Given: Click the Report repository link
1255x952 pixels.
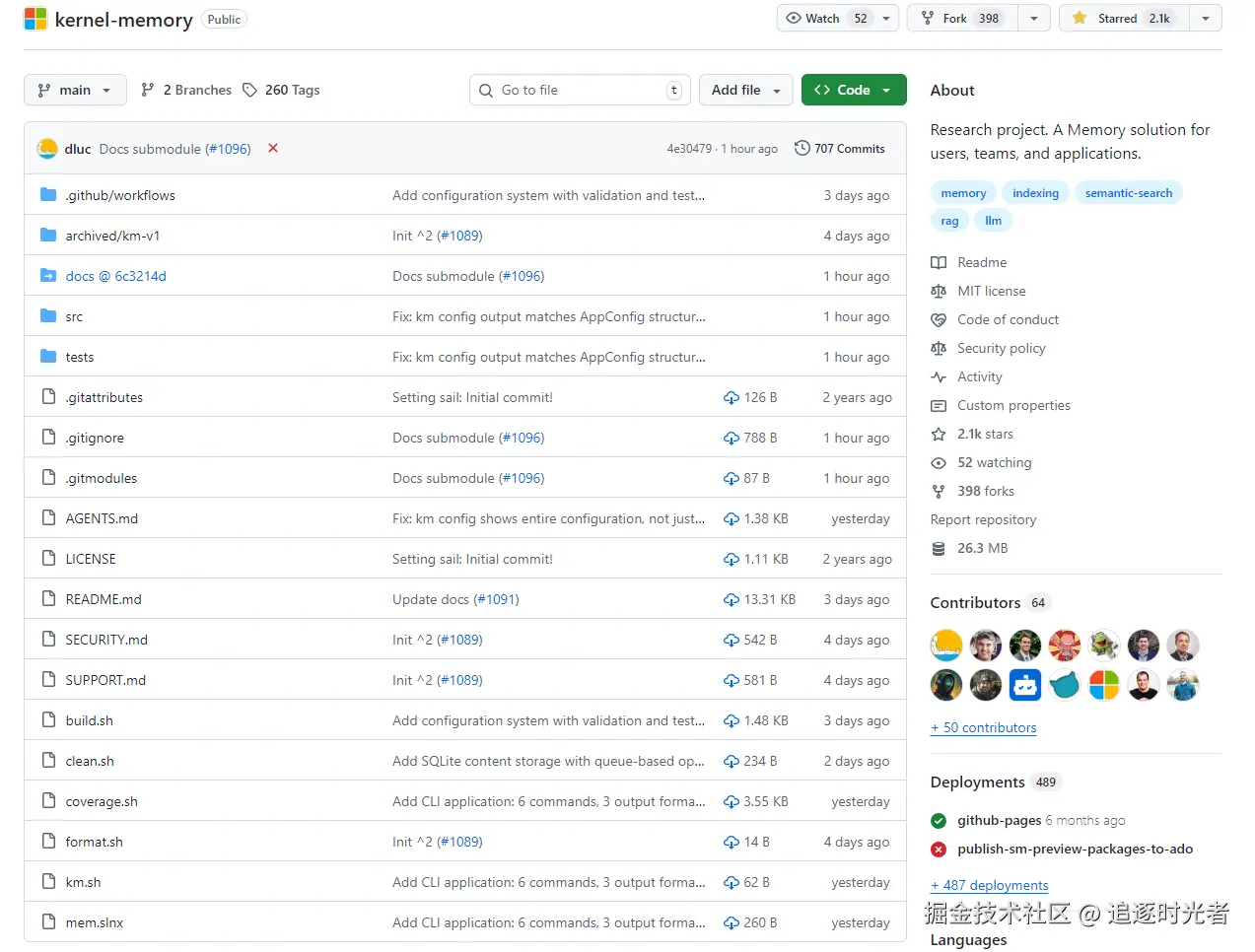Looking at the screenshot, I should point(983,519).
